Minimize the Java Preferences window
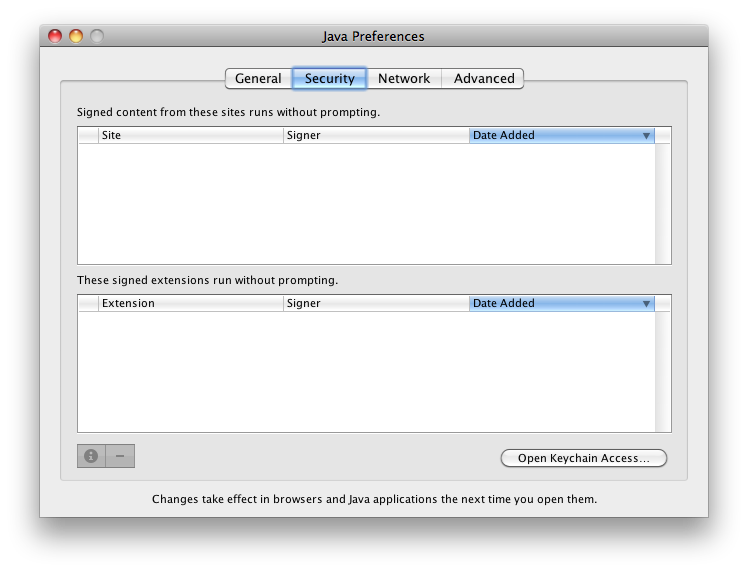 coord(76,36)
